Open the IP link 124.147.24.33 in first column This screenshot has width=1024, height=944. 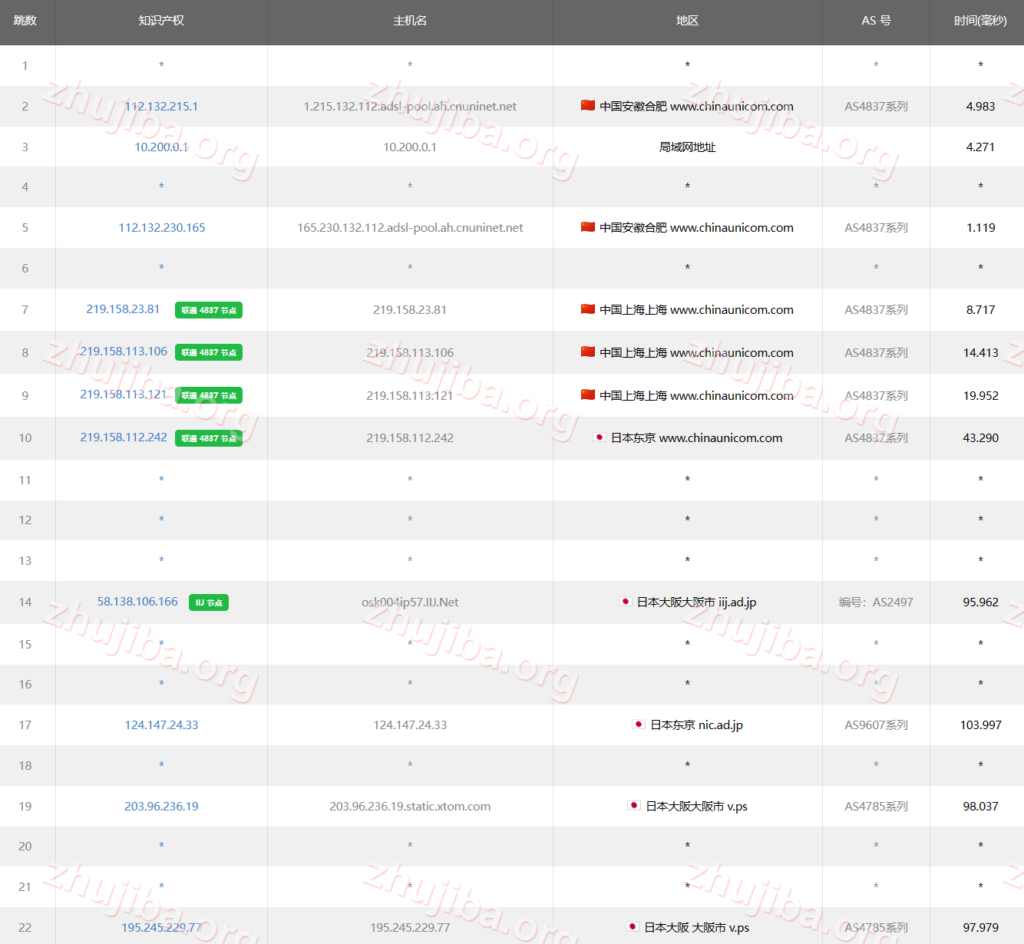(161, 725)
